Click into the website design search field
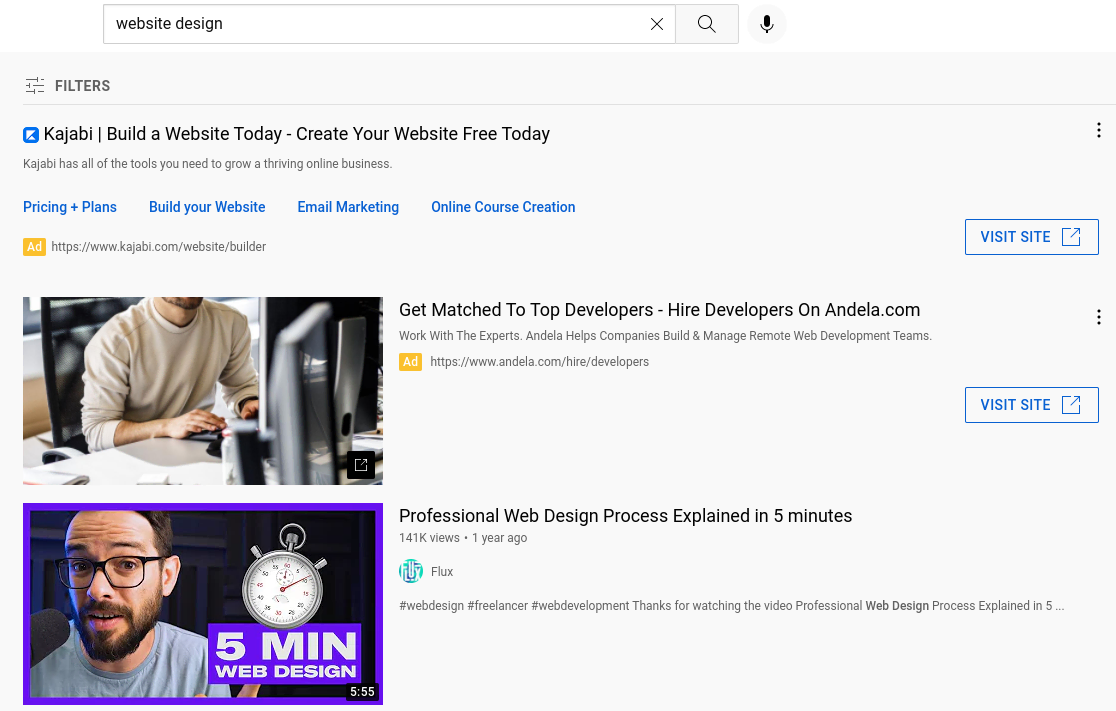The height and width of the screenshot is (711, 1116). [x=377, y=24]
